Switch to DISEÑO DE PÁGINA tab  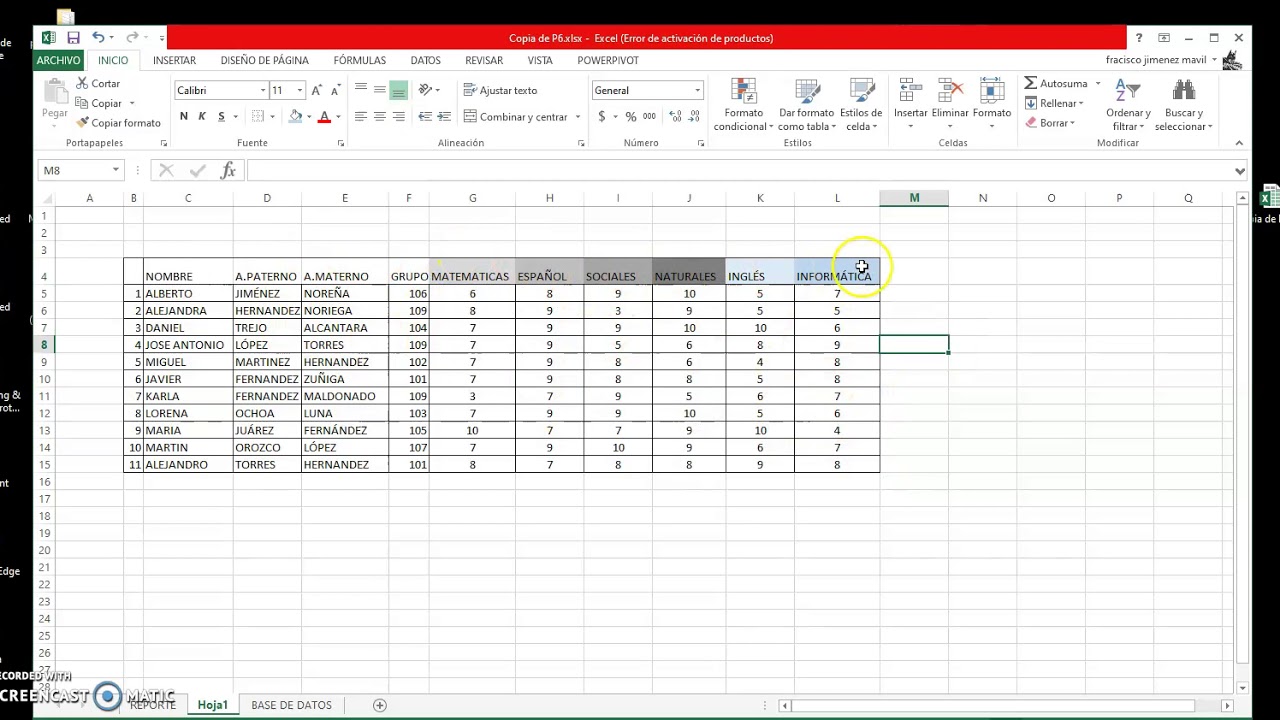(264, 60)
